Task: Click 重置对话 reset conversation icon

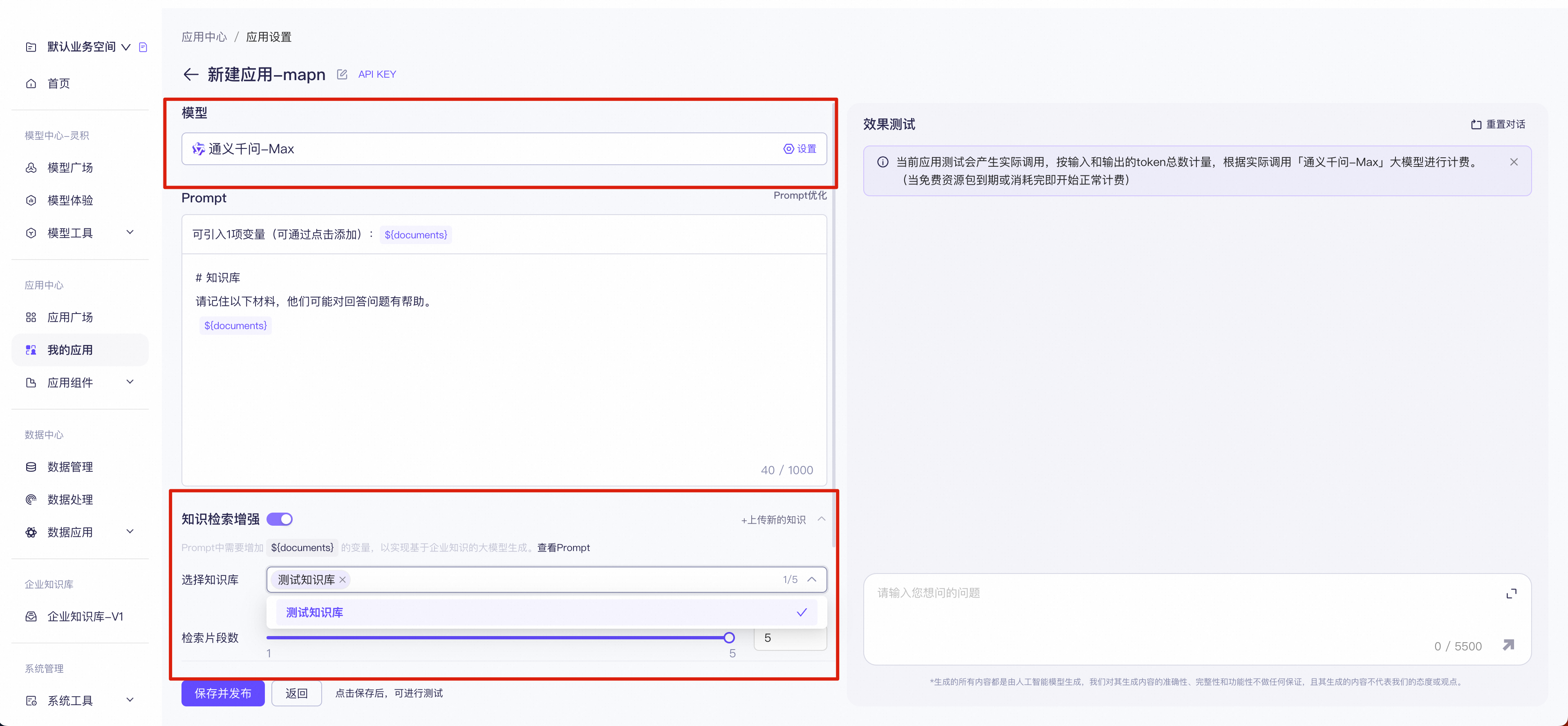Action: [x=1476, y=124]
